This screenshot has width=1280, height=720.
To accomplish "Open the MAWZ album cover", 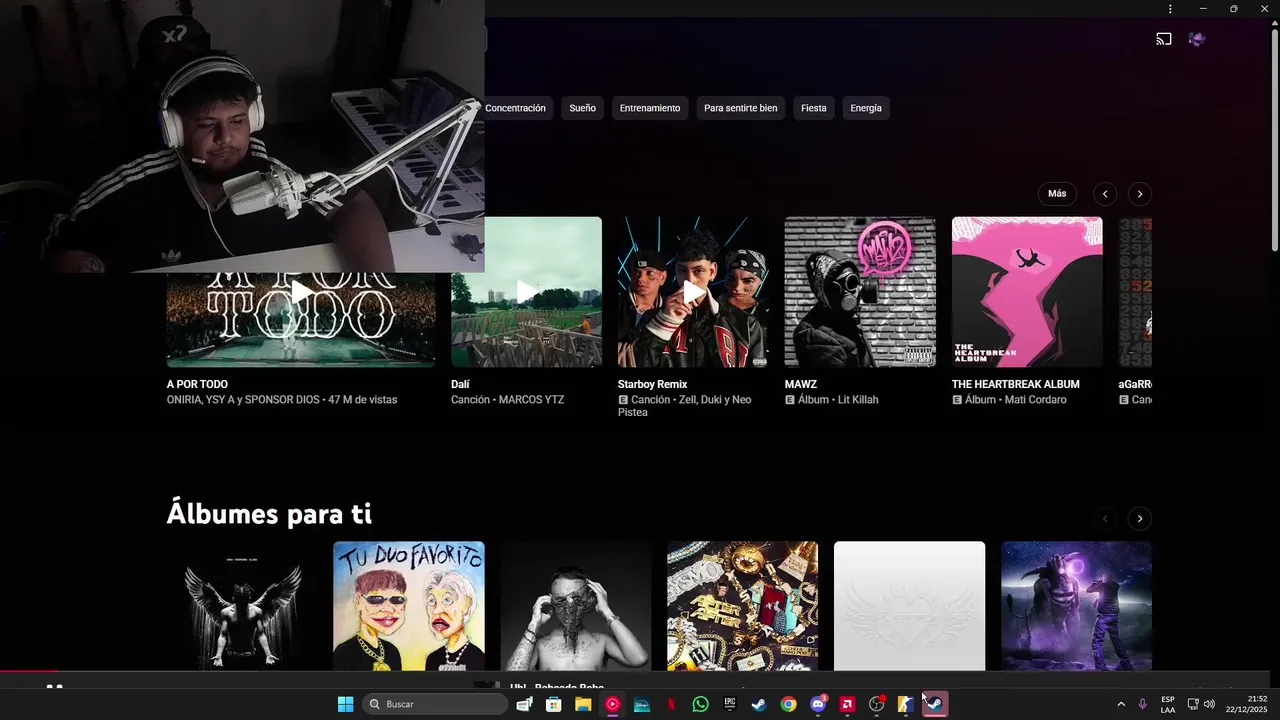I will [x=860, y=292].
